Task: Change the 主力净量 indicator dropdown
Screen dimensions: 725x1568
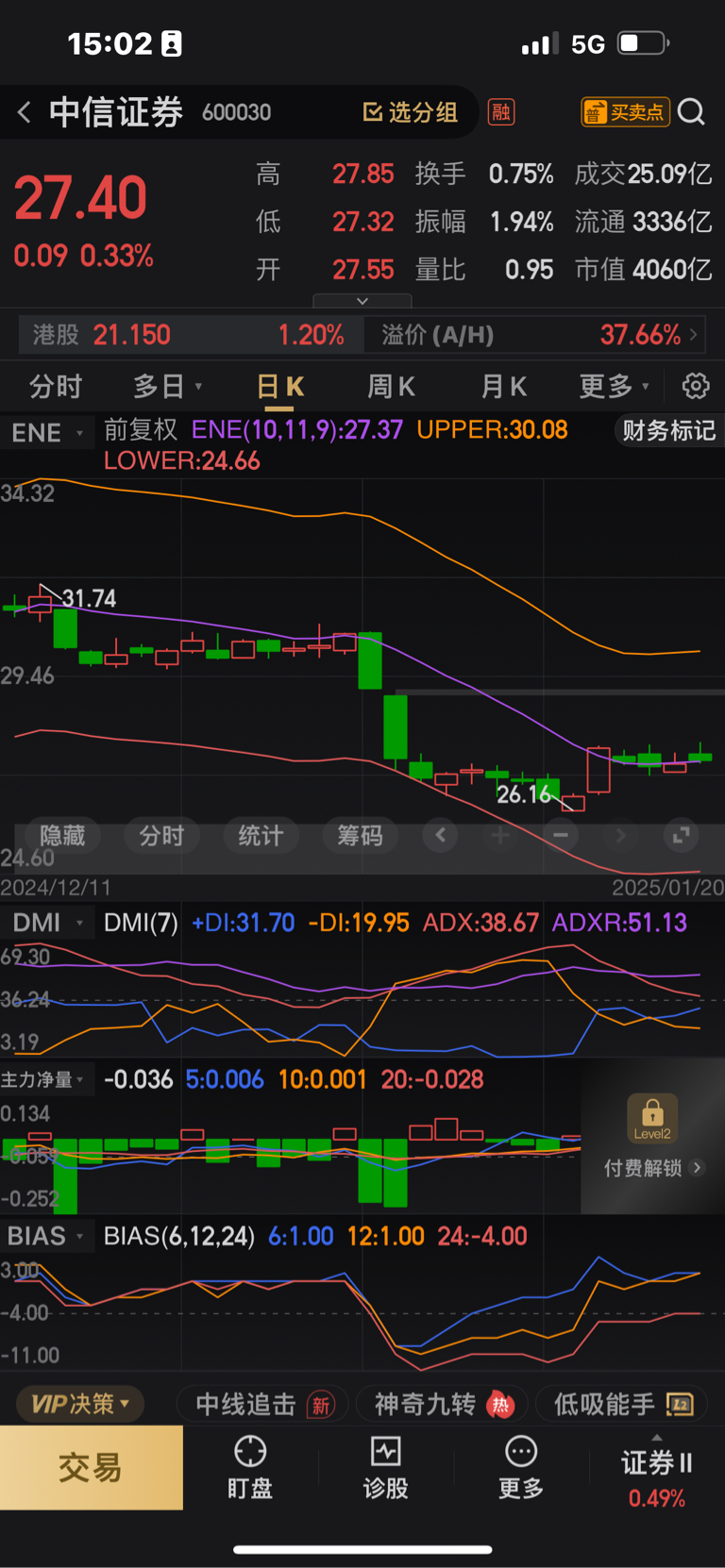Action: (x=47, y=1079)
